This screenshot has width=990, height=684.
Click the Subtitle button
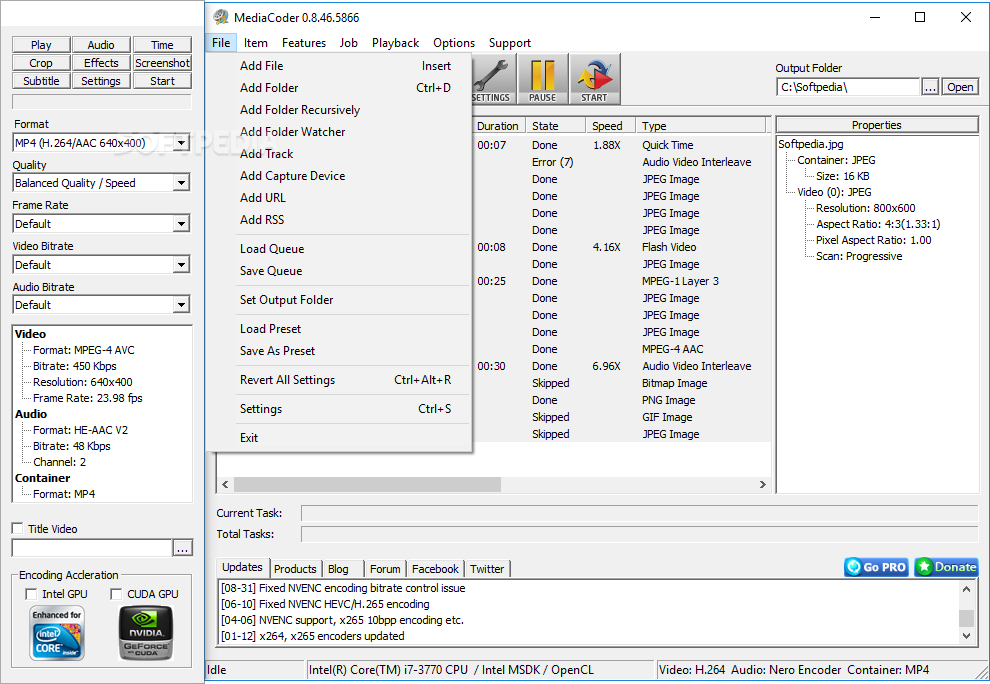41,81
